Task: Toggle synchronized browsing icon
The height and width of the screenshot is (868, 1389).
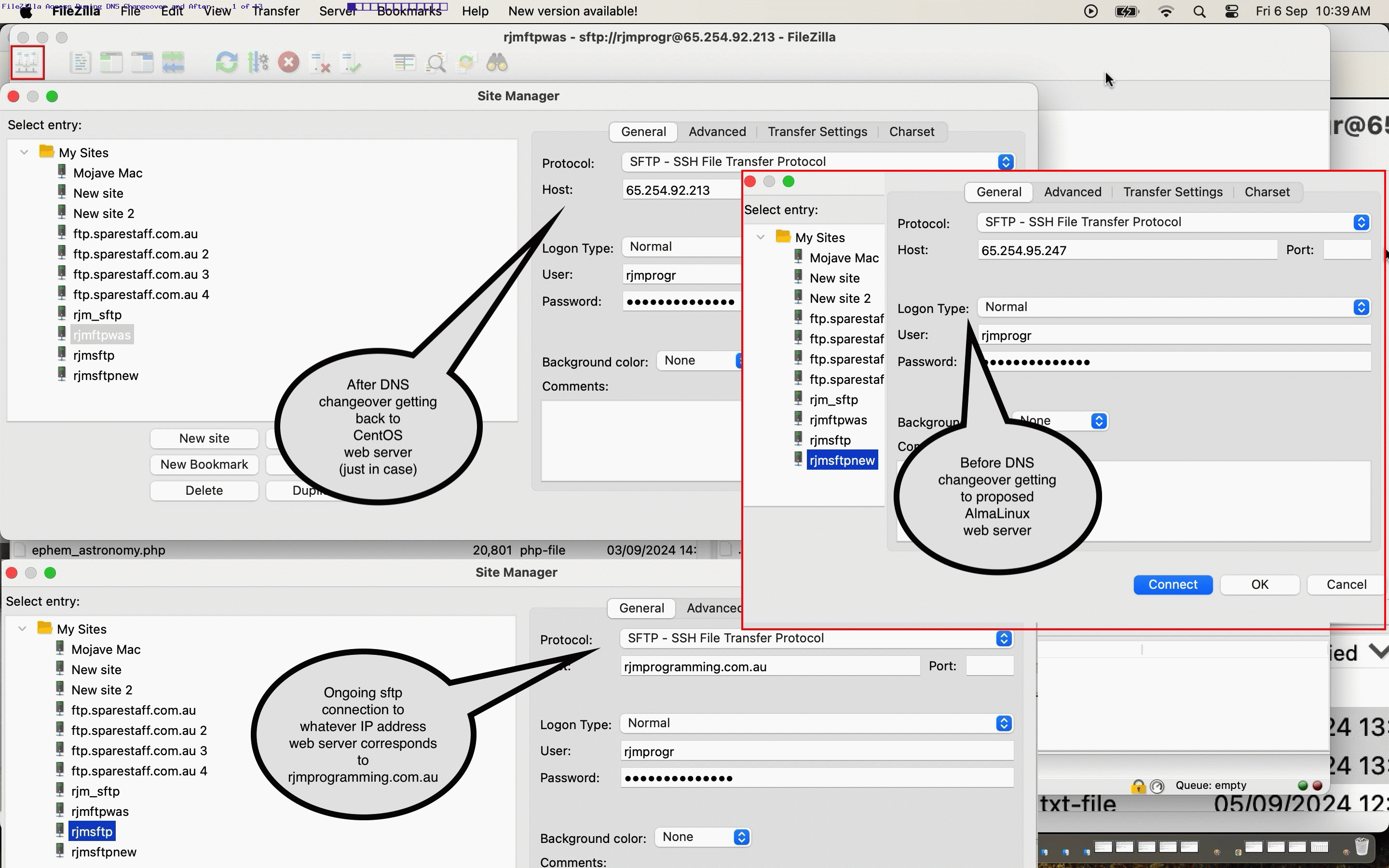Action: pyautogui.click(x=467, y=63)
